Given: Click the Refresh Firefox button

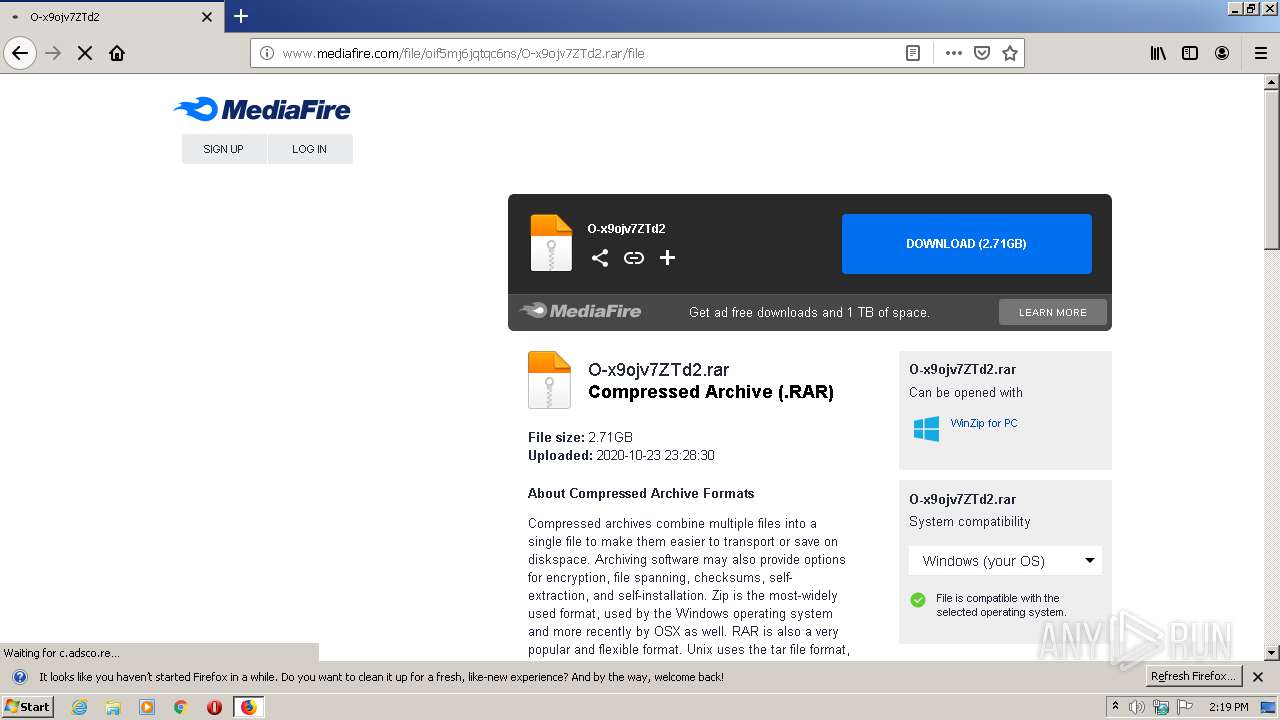Looking at the screenshot, I should click(1193, 676).
